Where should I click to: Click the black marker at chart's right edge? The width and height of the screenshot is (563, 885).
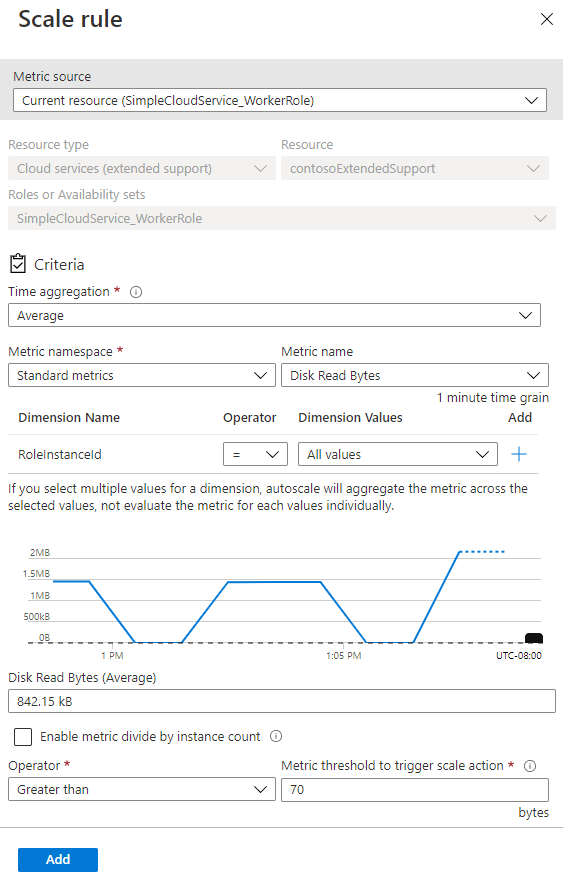(x=534, y=638)
